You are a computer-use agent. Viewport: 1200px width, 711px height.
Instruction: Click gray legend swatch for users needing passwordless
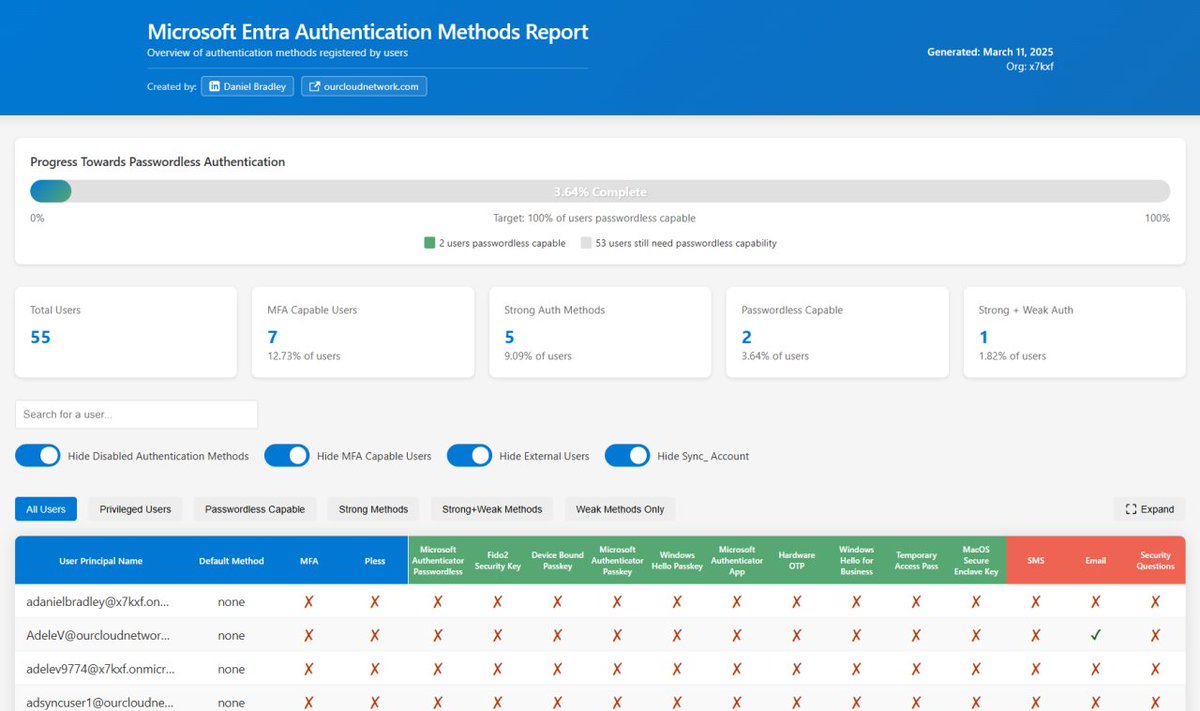coord(586,243)
